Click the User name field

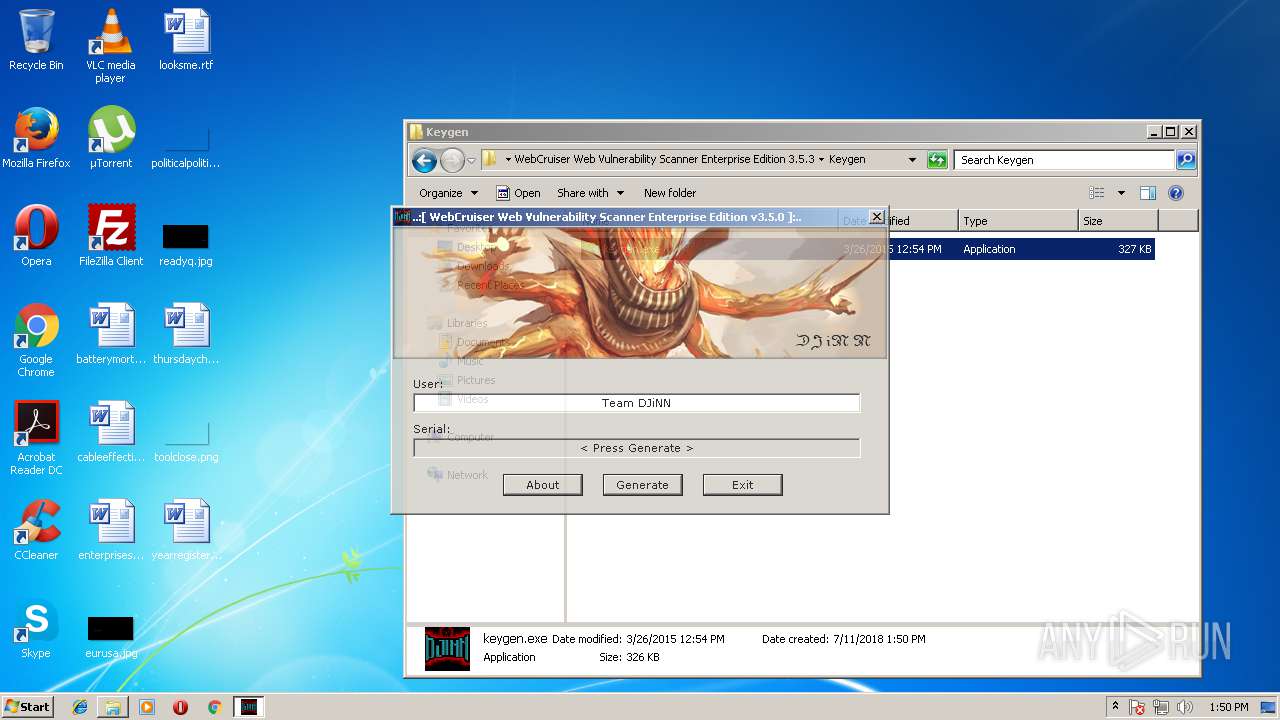coord(637,403)
